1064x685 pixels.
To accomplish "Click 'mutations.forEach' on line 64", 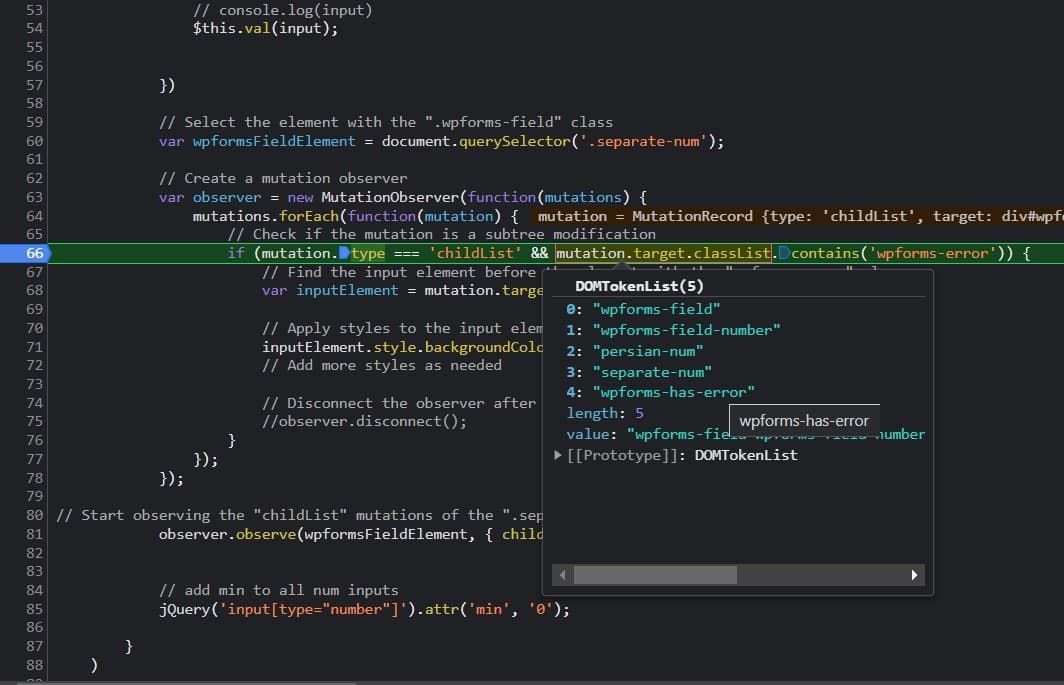I will pos(265,216).
